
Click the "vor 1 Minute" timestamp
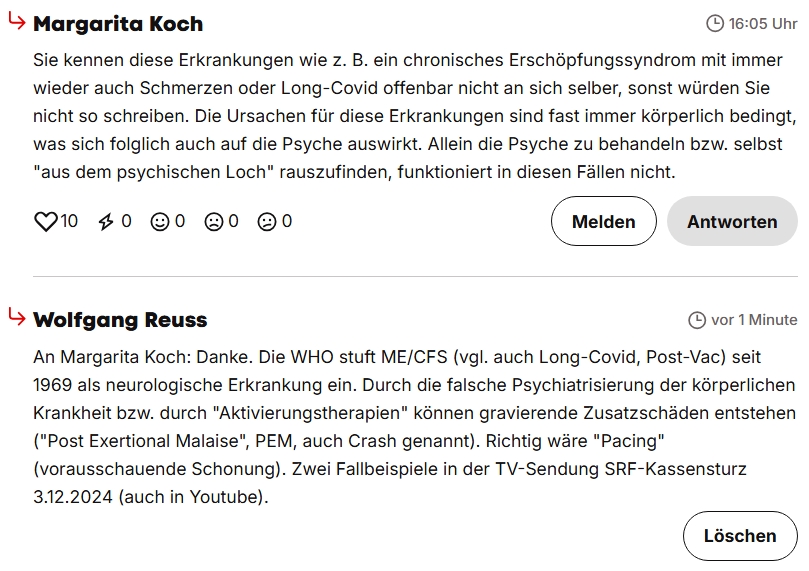pyautogui.click(x=754, y=320)
